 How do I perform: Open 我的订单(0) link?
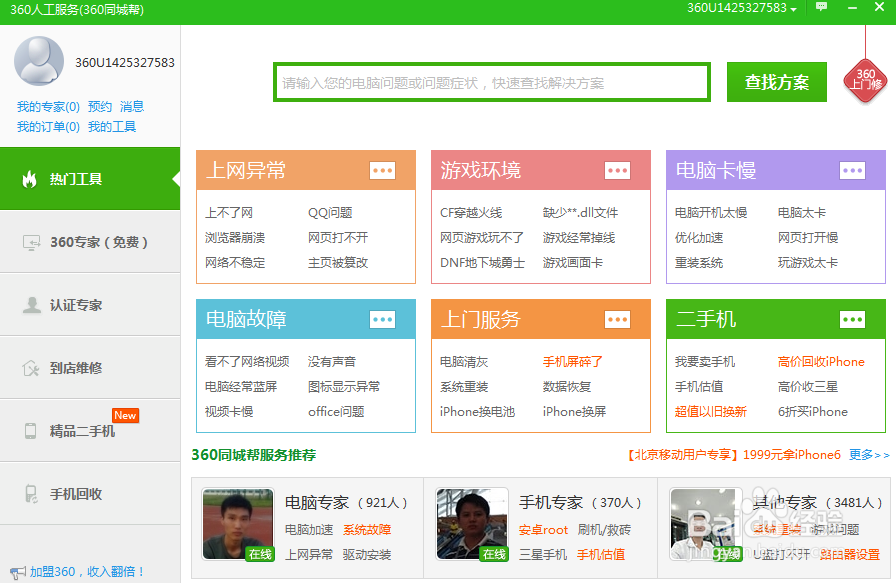pos(48,126)
